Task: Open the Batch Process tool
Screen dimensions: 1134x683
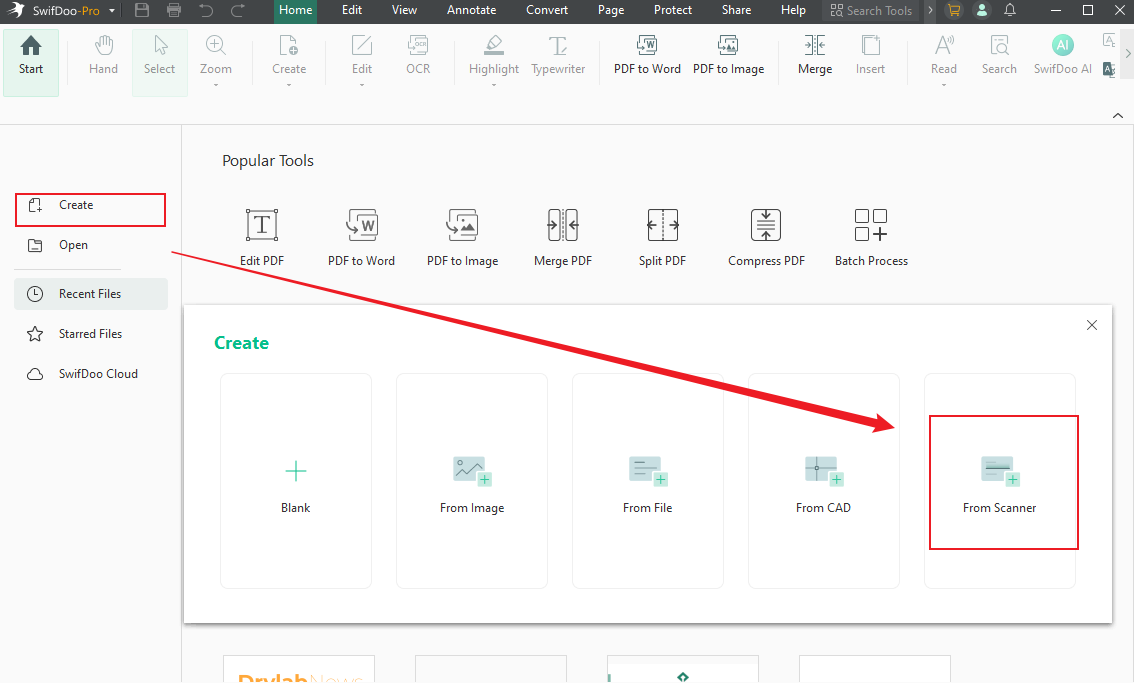Action: 871,236
